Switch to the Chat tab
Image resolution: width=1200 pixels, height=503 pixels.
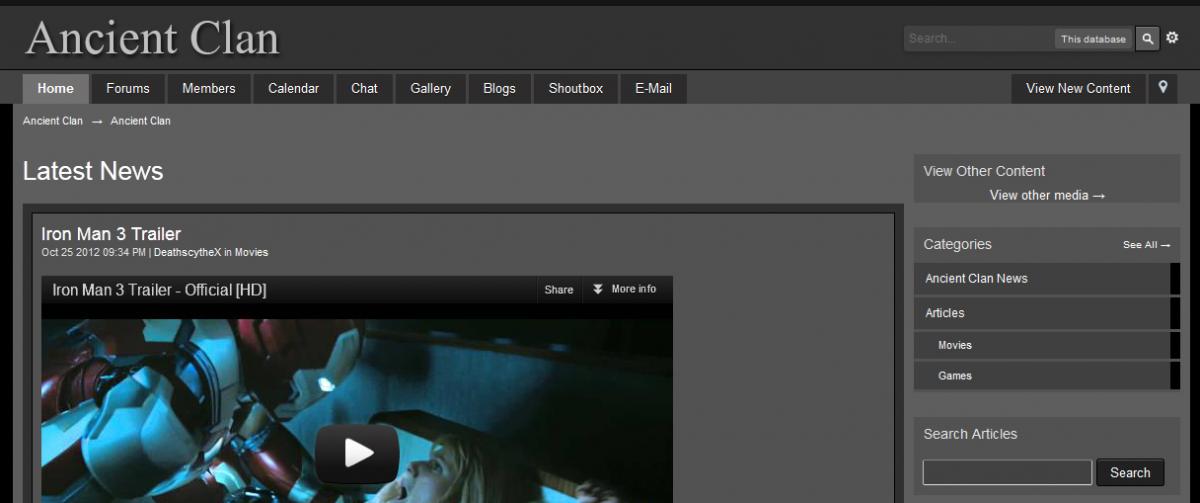coord(364,88)
